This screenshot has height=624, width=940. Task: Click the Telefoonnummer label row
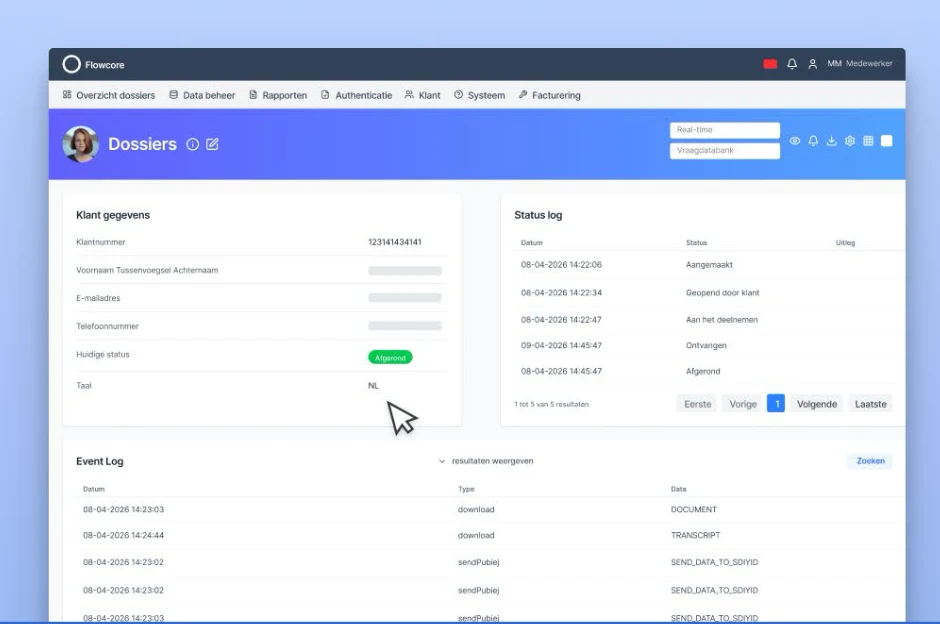[x=261, y=326]
